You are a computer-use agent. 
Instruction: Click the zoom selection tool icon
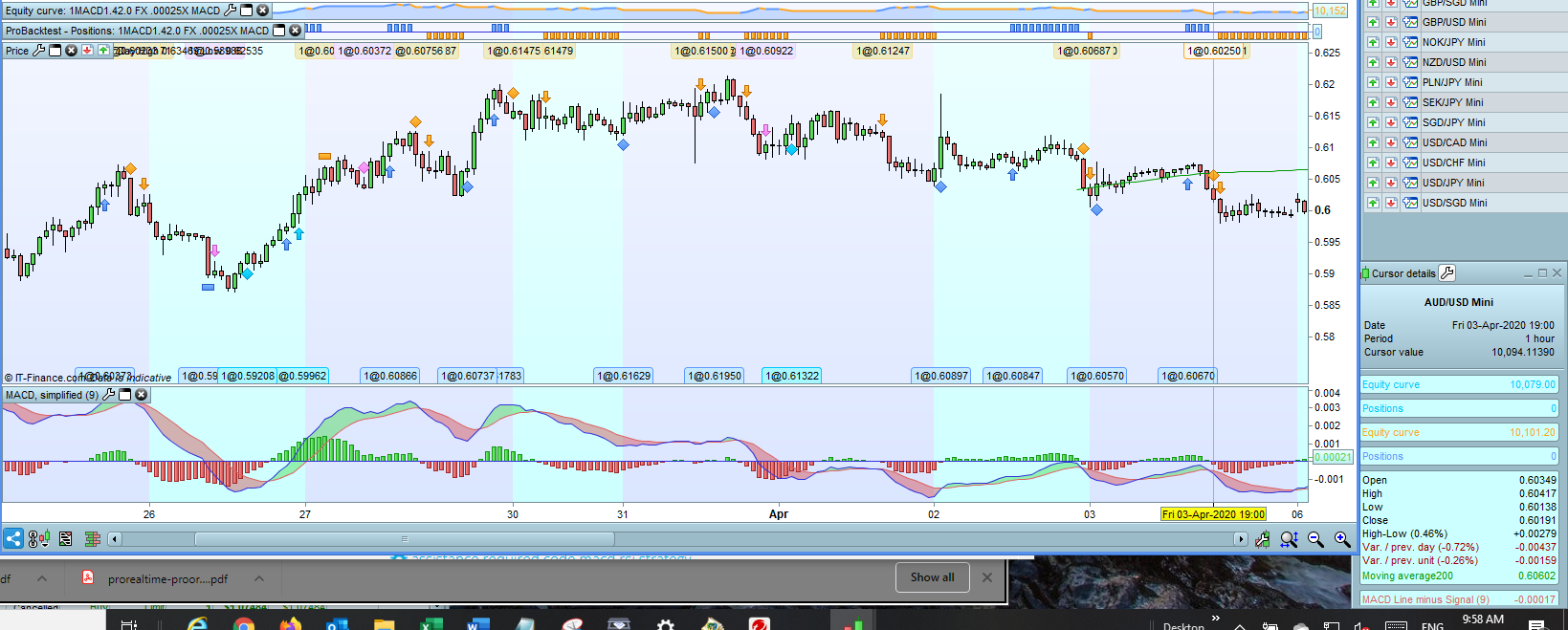[x=1289, y=539]
